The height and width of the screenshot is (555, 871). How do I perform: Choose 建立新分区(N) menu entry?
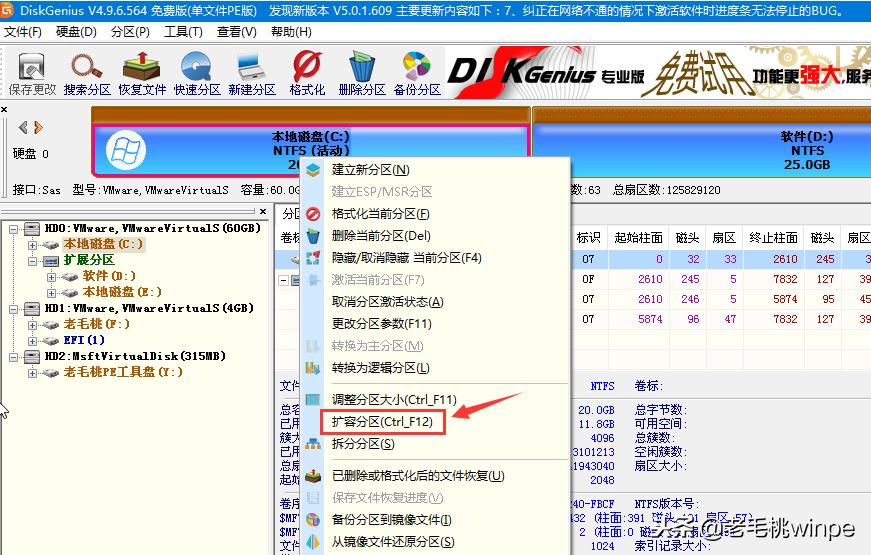point(371,170)
